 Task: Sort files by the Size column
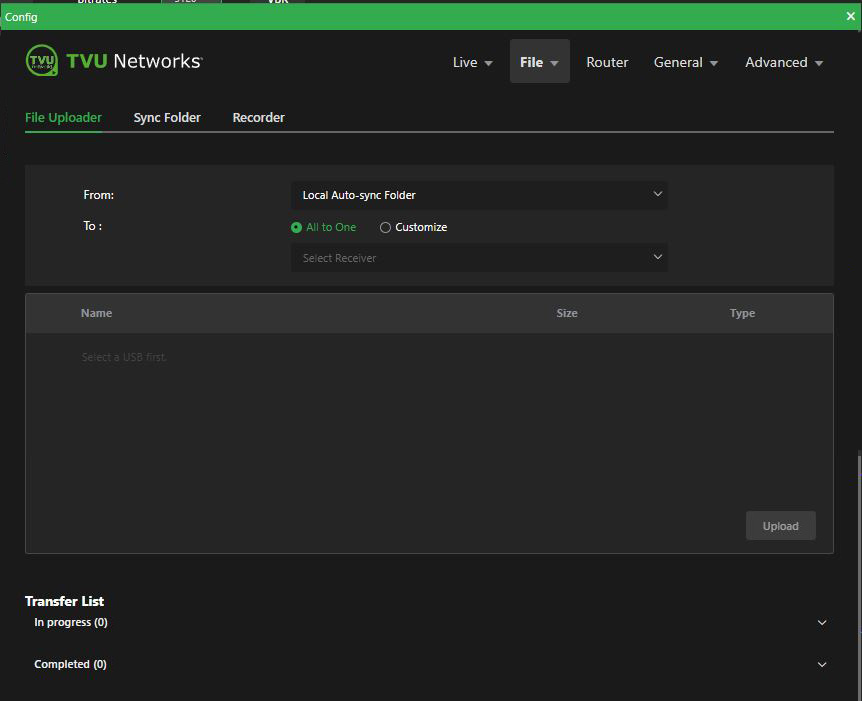pos(567,313)
